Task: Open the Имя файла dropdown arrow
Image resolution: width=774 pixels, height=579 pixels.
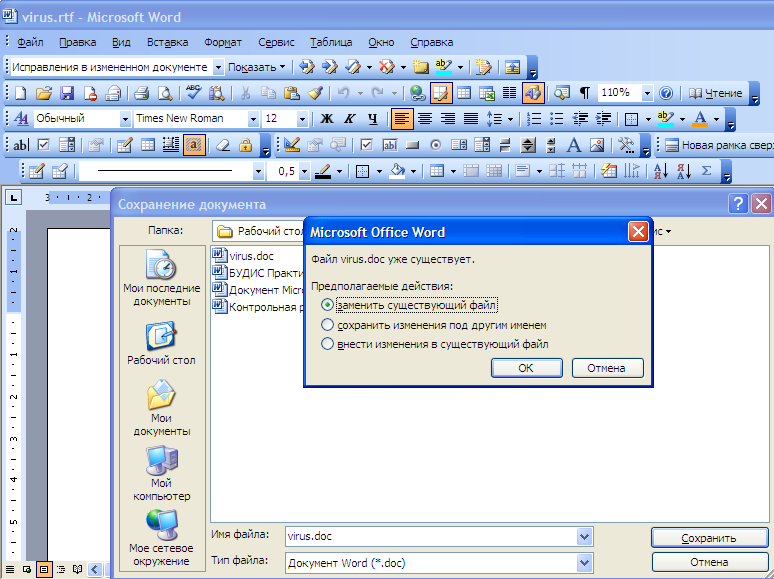Action: (584, 537)
